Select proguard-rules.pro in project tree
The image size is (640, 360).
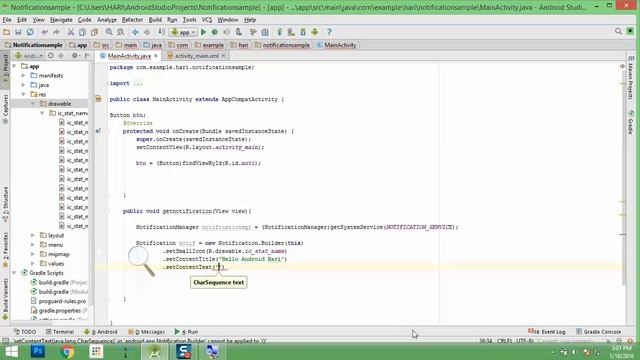click(58, 301)
